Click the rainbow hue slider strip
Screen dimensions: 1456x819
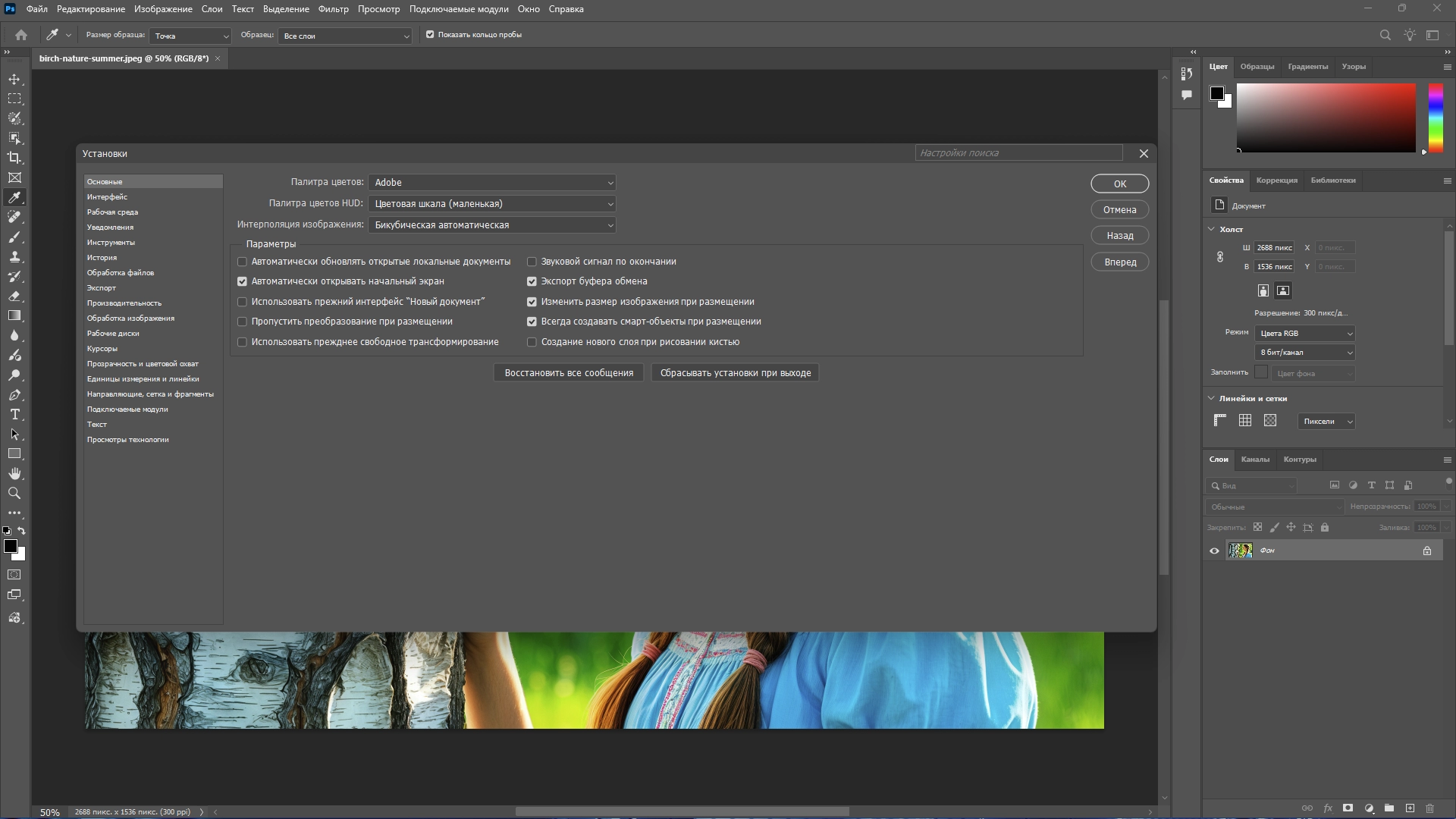tap(1436, 118)
